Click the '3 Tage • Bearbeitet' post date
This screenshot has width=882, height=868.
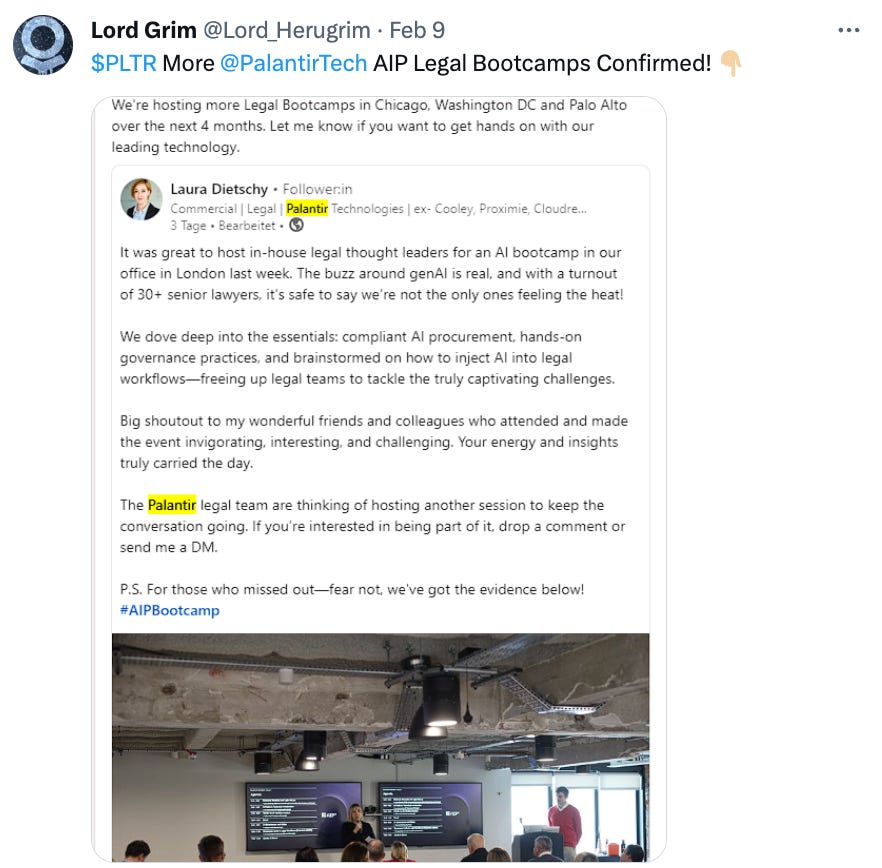(x=223, y=226)
